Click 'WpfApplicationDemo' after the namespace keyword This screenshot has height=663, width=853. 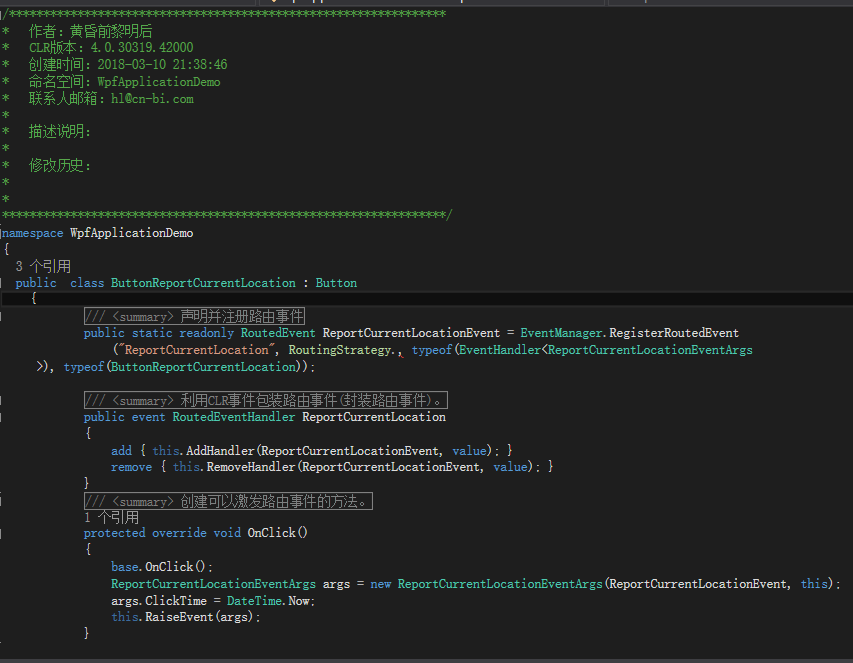(x=132, y=233)
